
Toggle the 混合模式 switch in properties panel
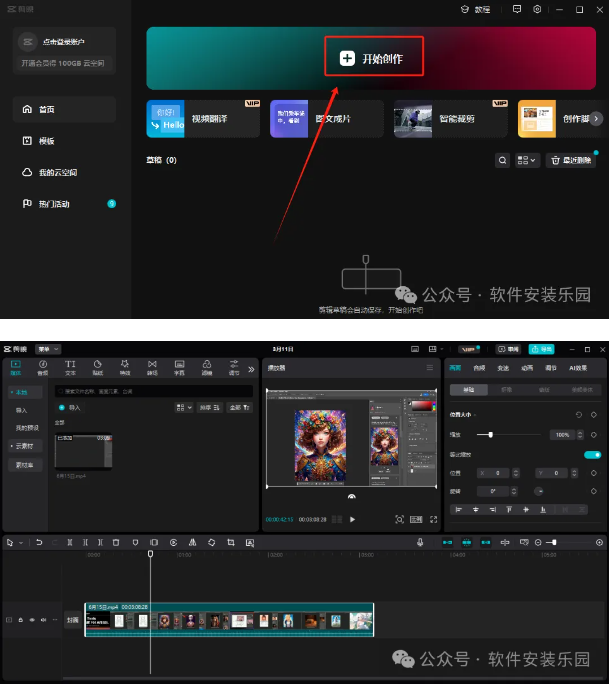[x=592, y=454]
